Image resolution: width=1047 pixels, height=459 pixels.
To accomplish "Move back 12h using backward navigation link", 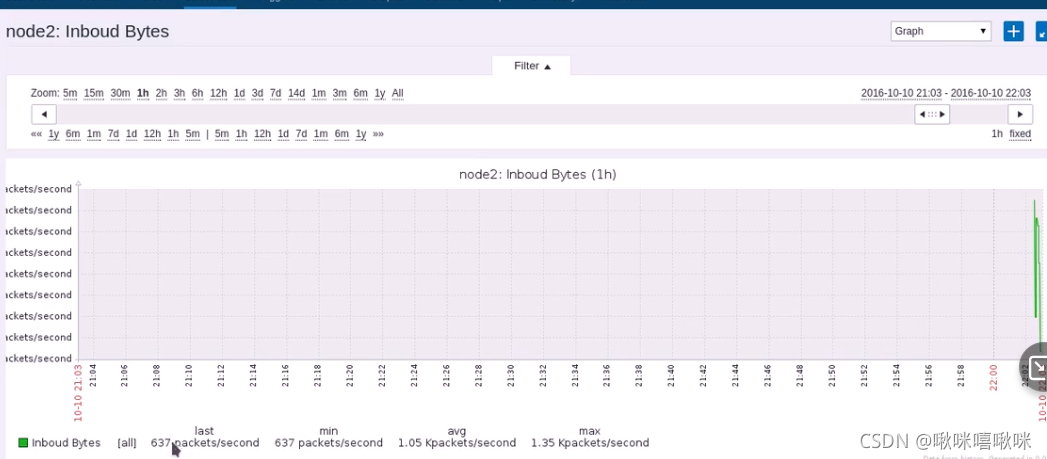I will (x=152, y=134).
